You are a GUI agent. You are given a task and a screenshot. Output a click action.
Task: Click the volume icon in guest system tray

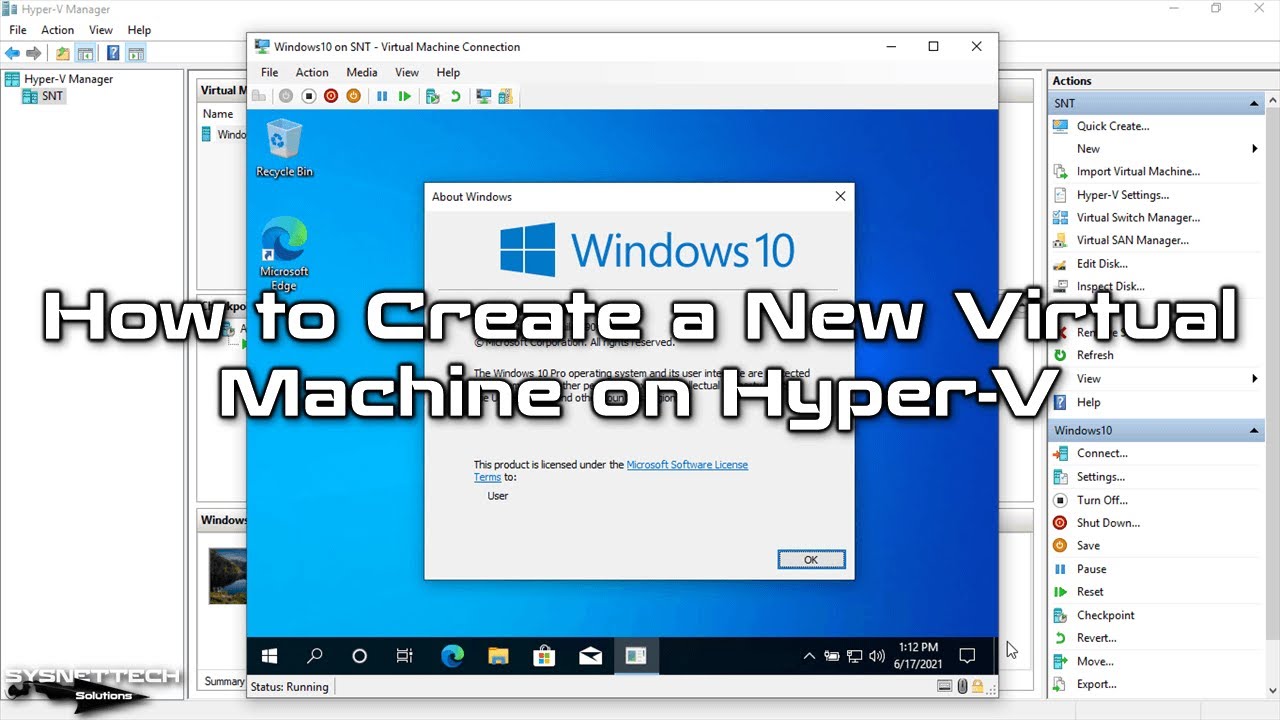point(877,656)
